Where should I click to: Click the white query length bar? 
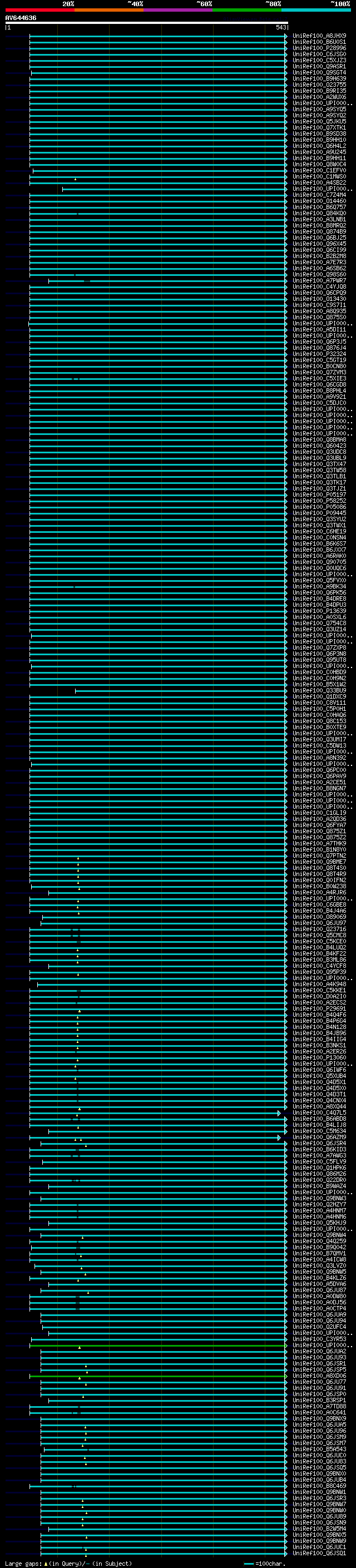tap(147, 23)
